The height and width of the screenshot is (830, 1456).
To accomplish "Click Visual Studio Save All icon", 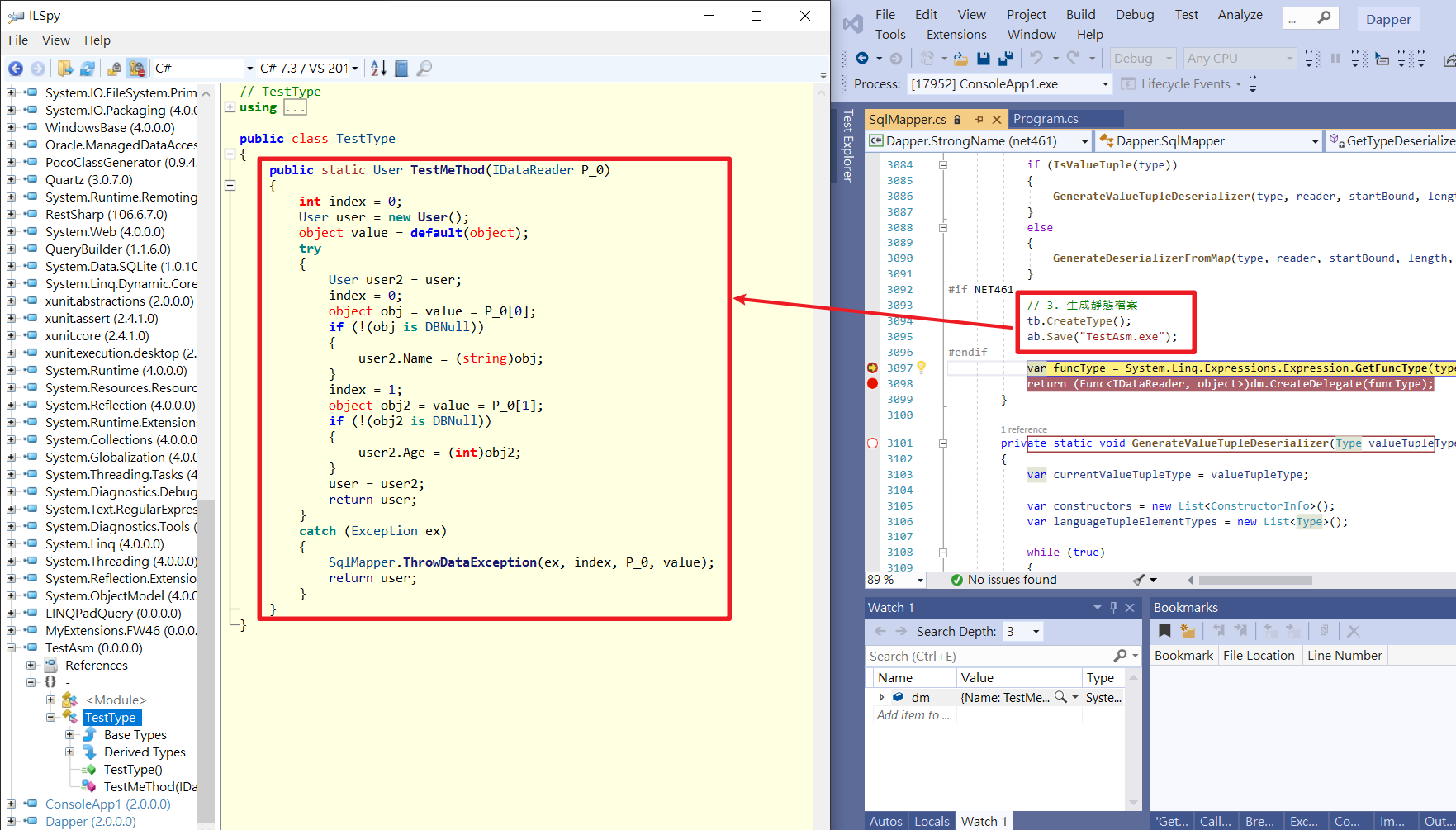I will click(x=1006, y=58).
